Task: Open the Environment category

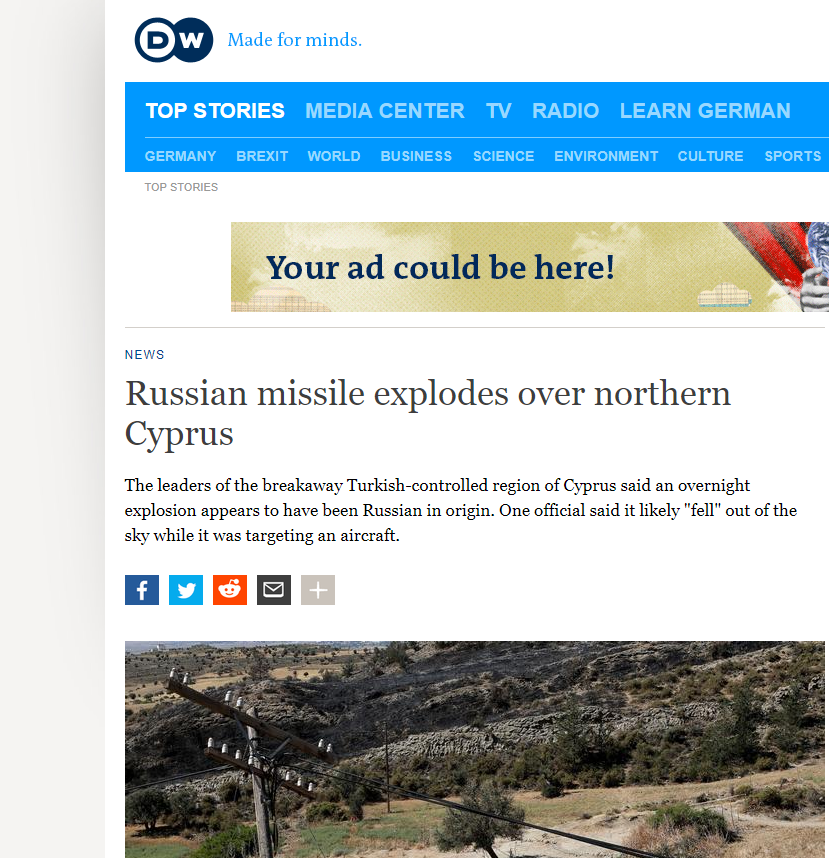Action: tap(606, 156)
